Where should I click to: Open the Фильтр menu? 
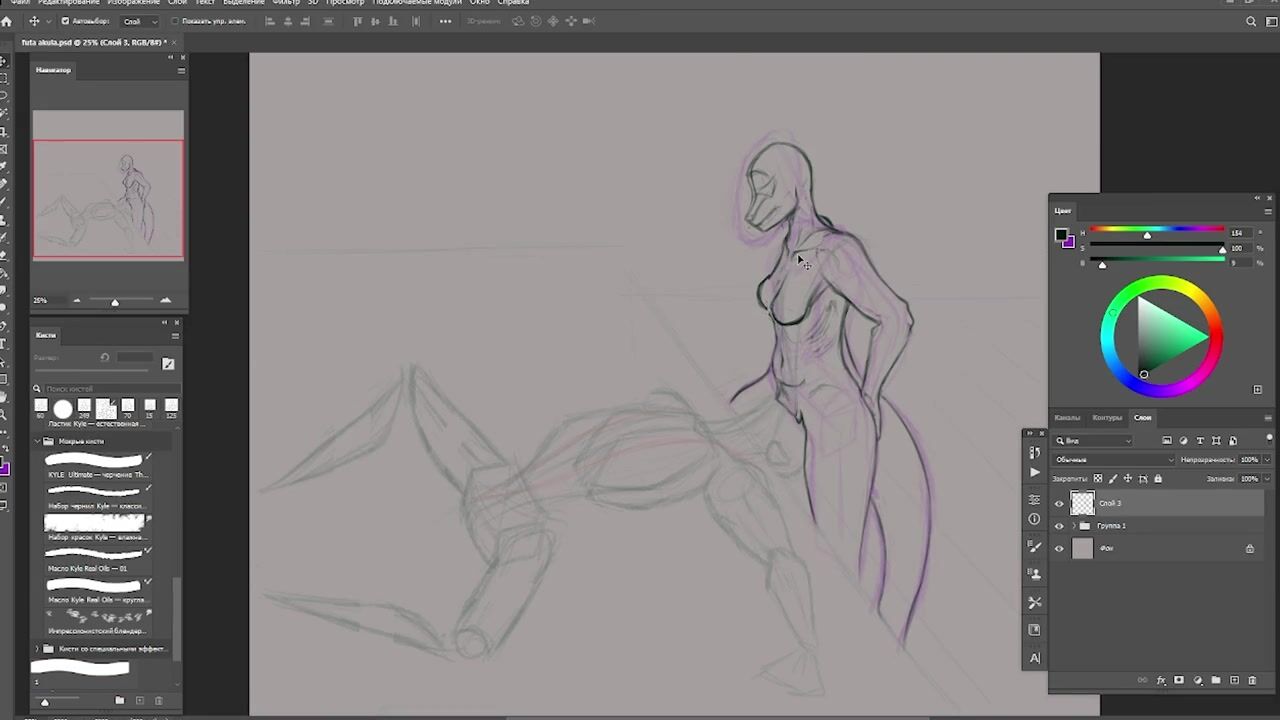[286, 3]
